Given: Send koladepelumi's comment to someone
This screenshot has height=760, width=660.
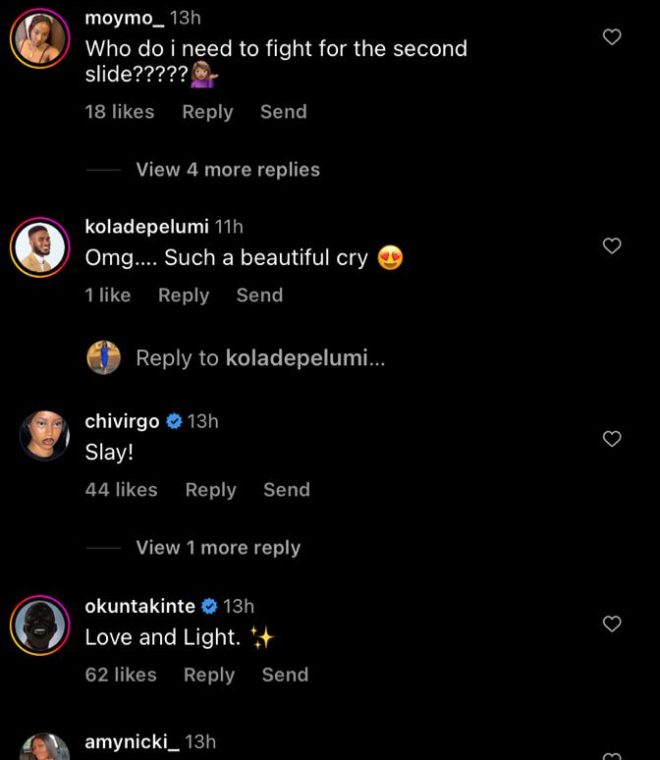Looking at the screenshot, I should pyautogui.click(x=259, y=295).
